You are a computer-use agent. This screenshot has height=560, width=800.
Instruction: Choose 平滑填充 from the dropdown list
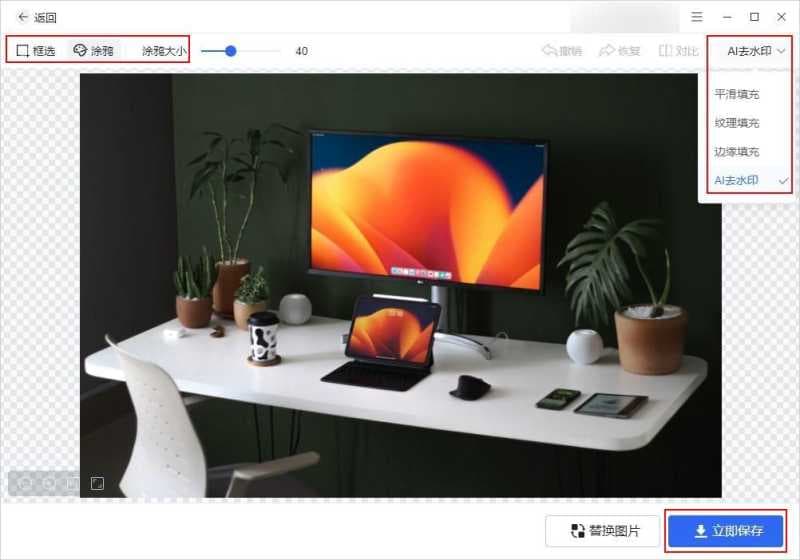point(737,94)
